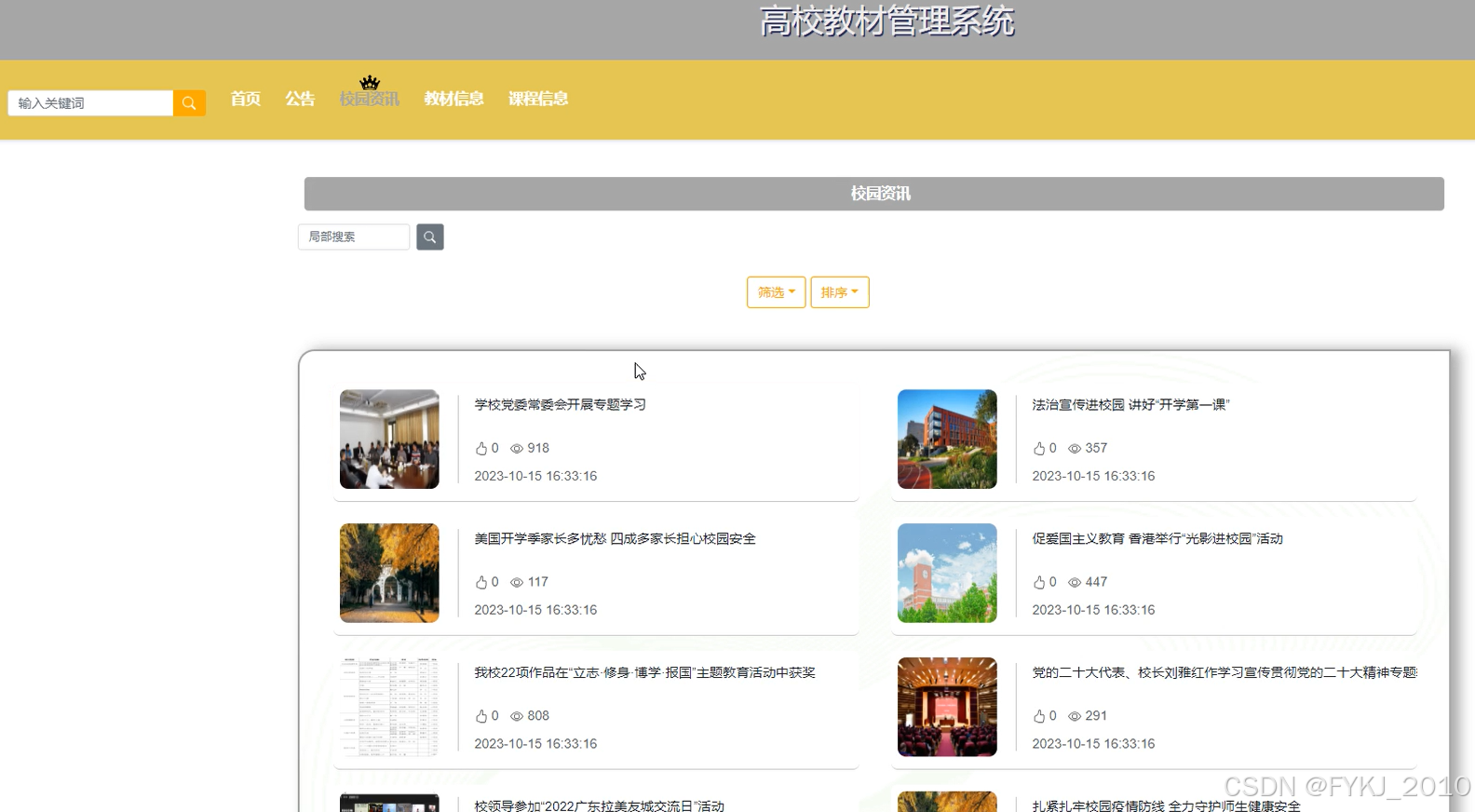
Task: Click the view count 117
Action: [538, 582]
